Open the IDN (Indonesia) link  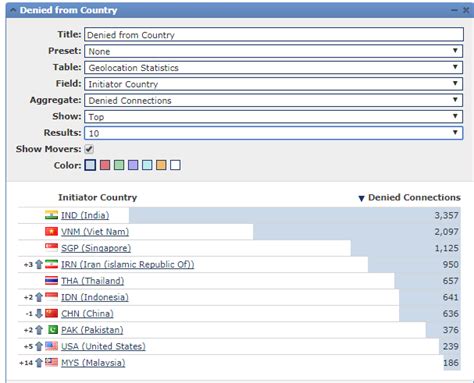pyautogui.click(x=95, y=297)
